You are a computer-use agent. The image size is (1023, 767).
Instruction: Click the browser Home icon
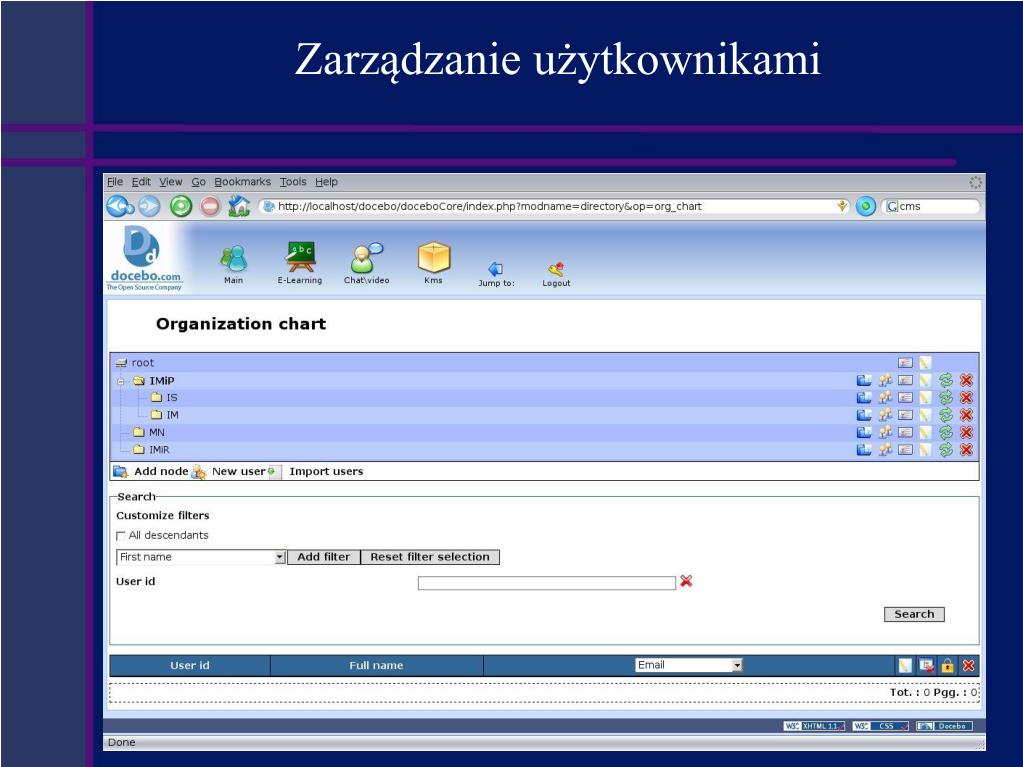point(239,206)
